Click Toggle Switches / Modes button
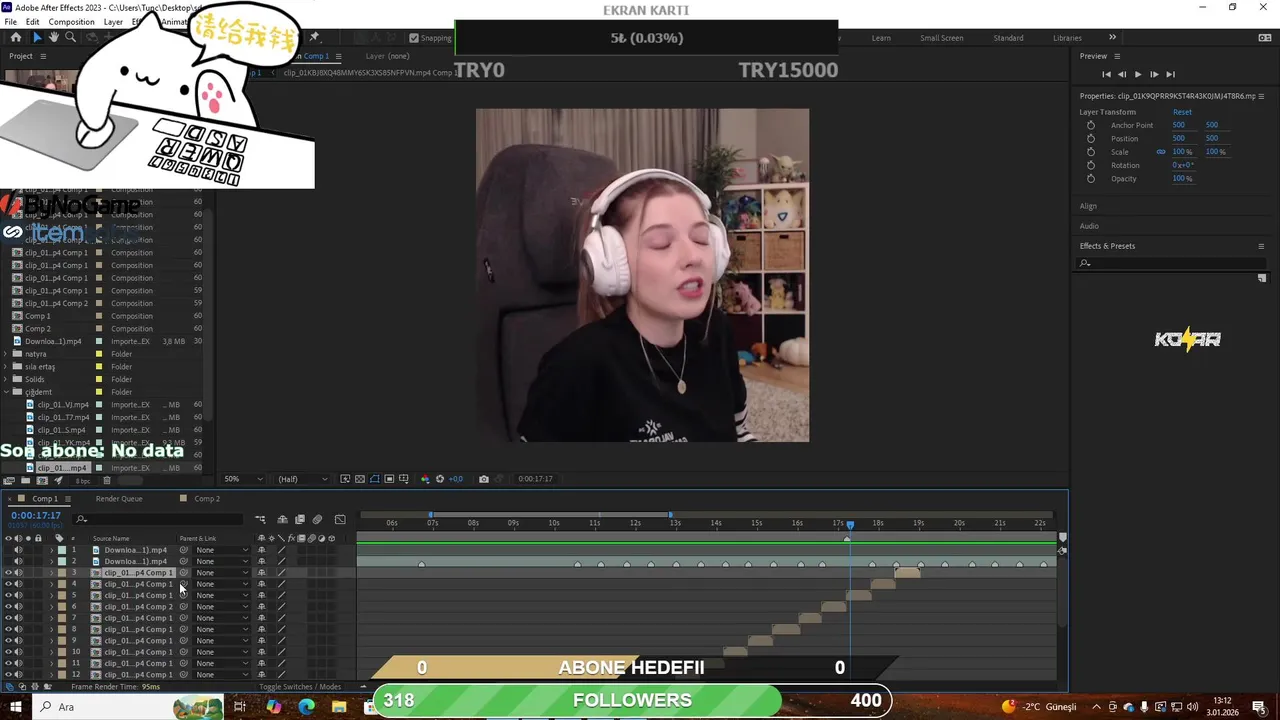Image resolution: width=1280 pixels, height=720 pixels. 300,687
